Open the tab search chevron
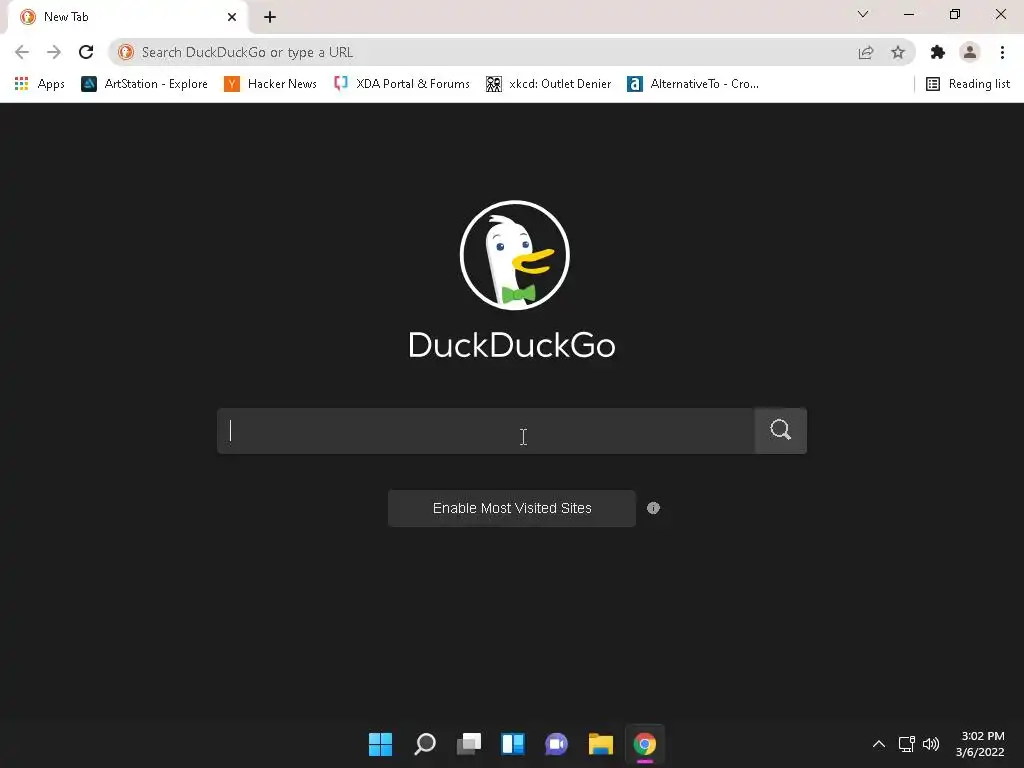1024x768 pixels. click(863, 14)
